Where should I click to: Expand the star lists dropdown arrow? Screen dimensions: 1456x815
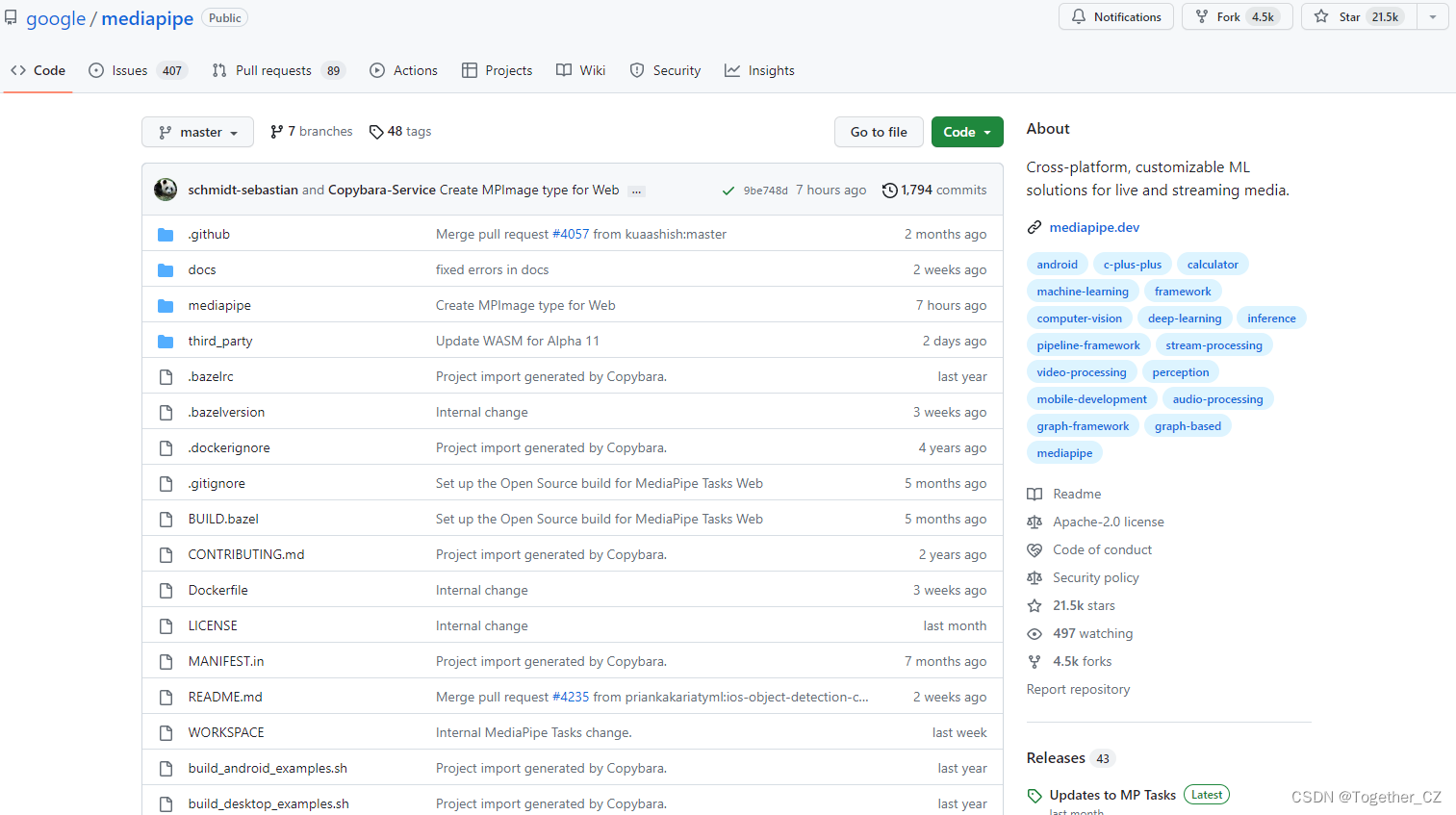tap(1433, 17)
